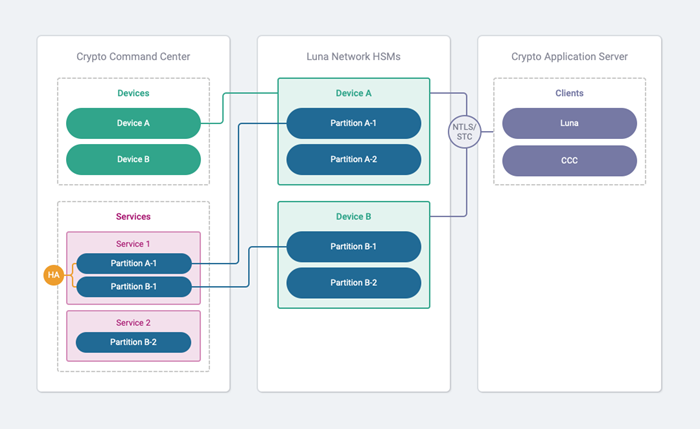Select Partition A-2 in Device A box

point(353,159)
